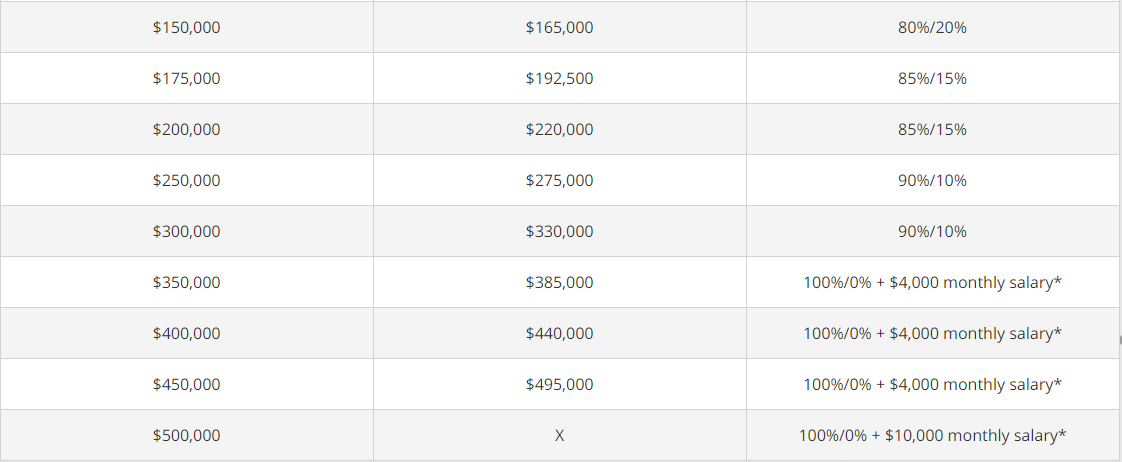This screenshot has height=462, width=1122.
Task: Click the $220,000 cell
Action: tap(559, 130)
